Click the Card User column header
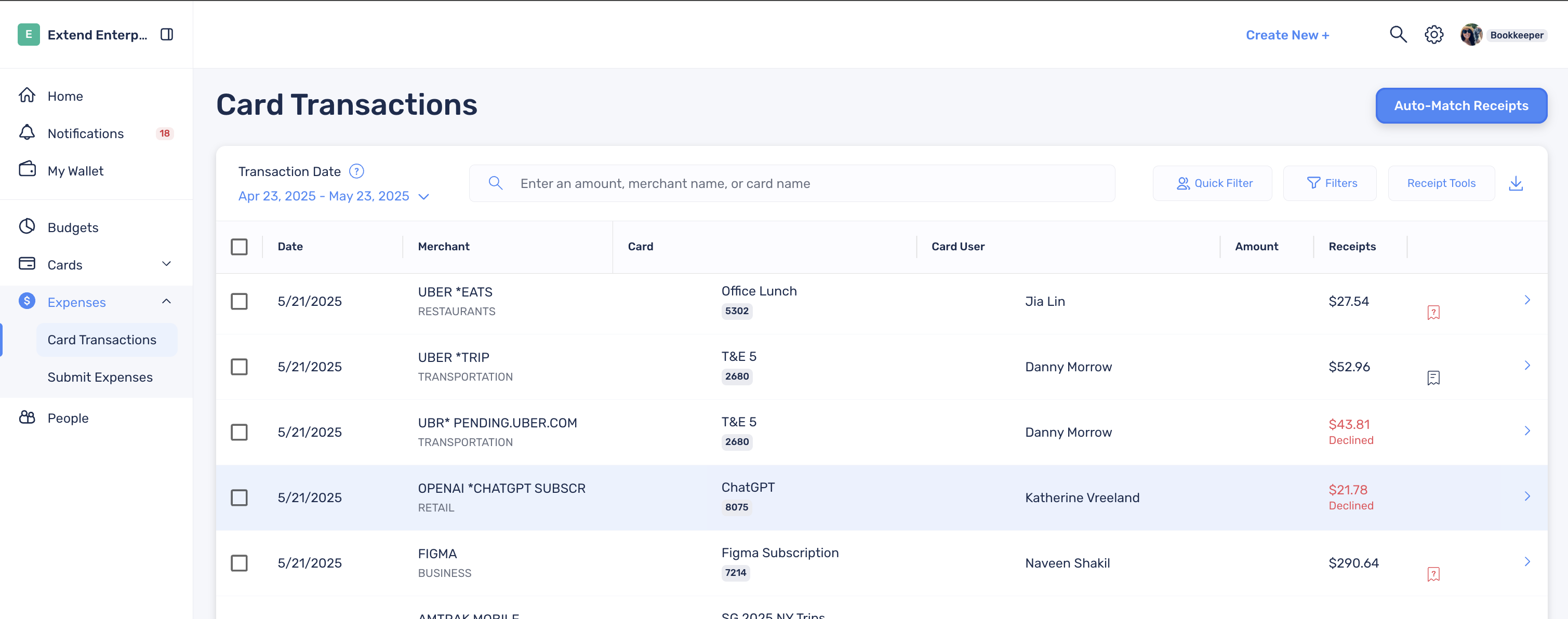Viewport: 1568px width, 619px height. click(x=958, y=247)
